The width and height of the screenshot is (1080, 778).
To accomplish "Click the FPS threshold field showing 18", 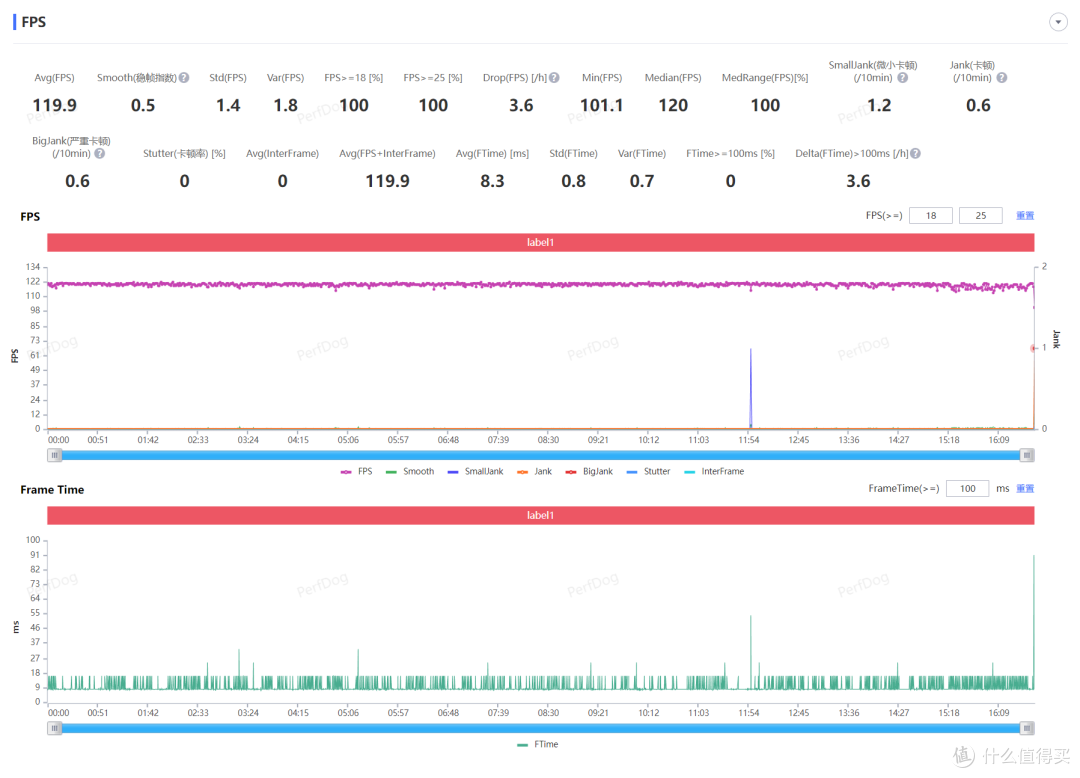I will (931, 215).
